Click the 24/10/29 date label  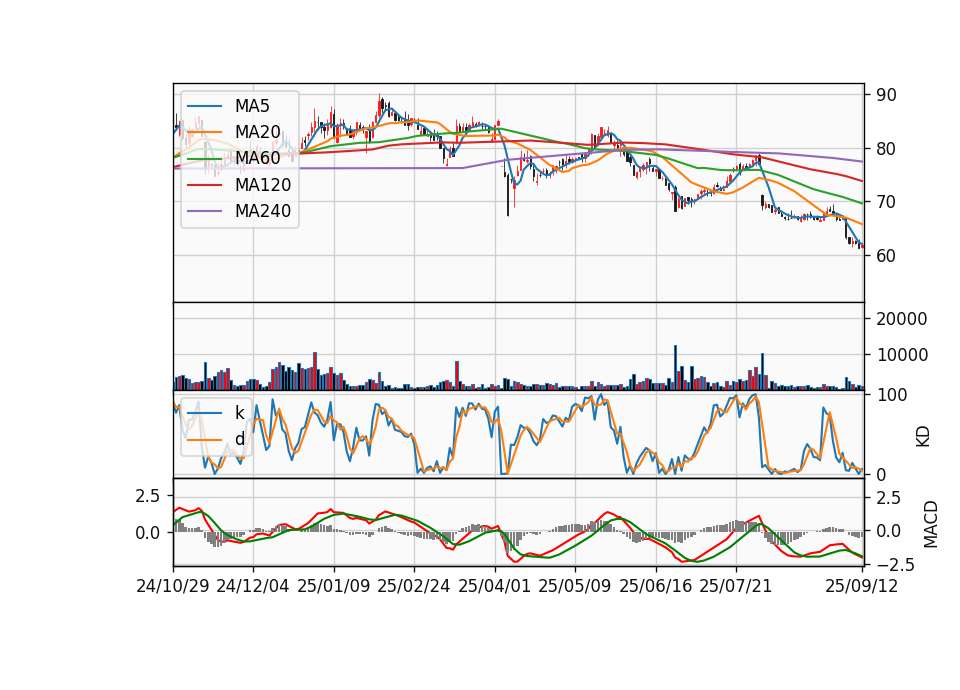click(173, 586)
